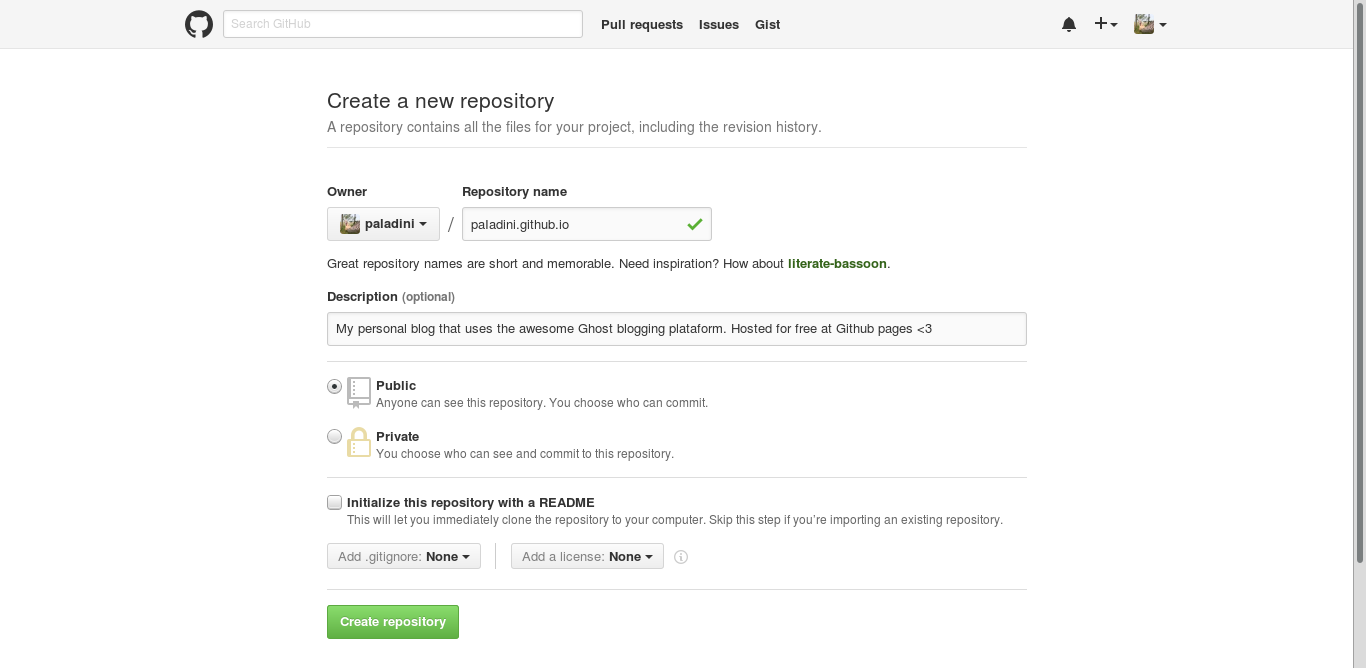Click the license info icon
Screen dimensions: 1366x668
(x=681, y=557)
